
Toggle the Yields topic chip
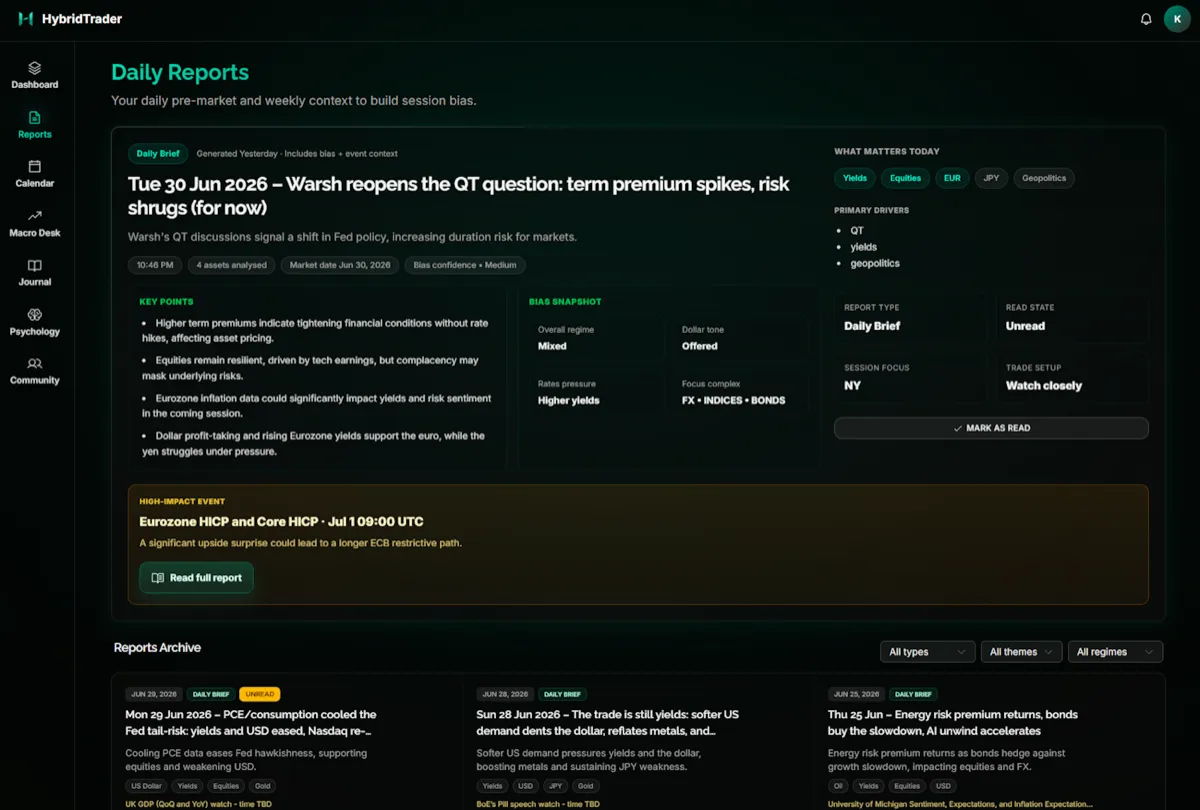(855, 178)
